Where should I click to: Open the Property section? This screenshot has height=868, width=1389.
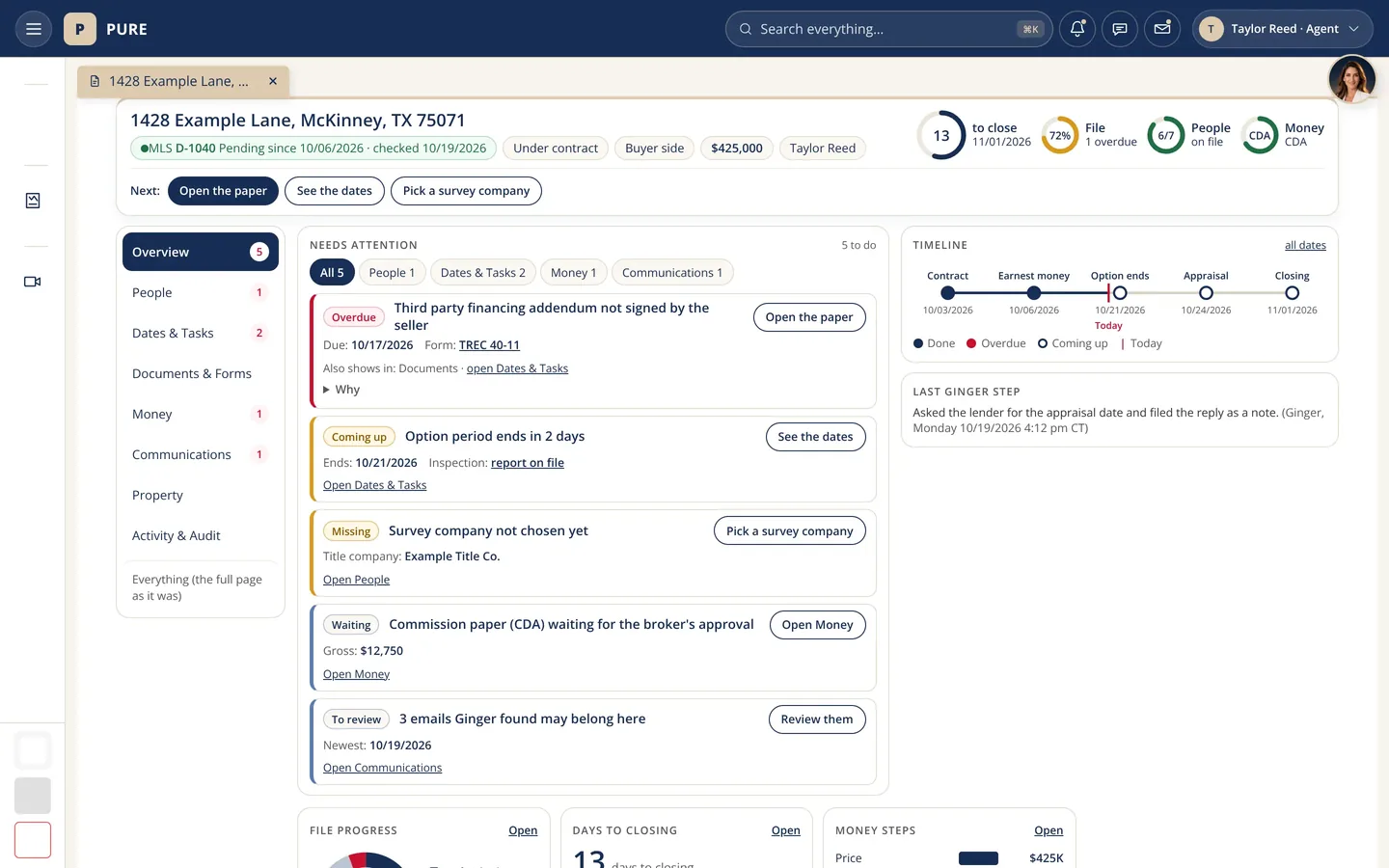coord(200,495)
